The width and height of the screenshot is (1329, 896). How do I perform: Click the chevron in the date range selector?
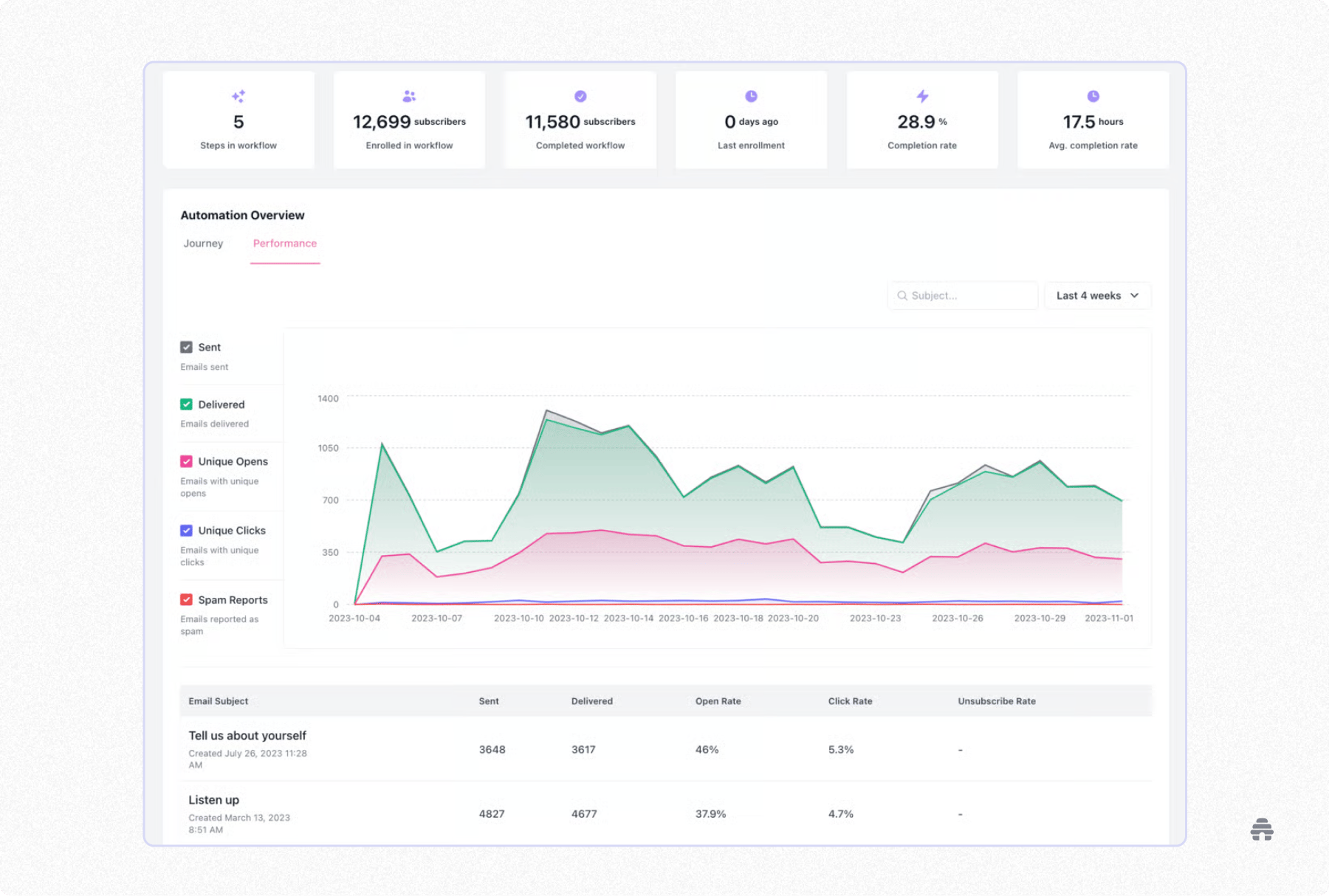click(1134, 295)
